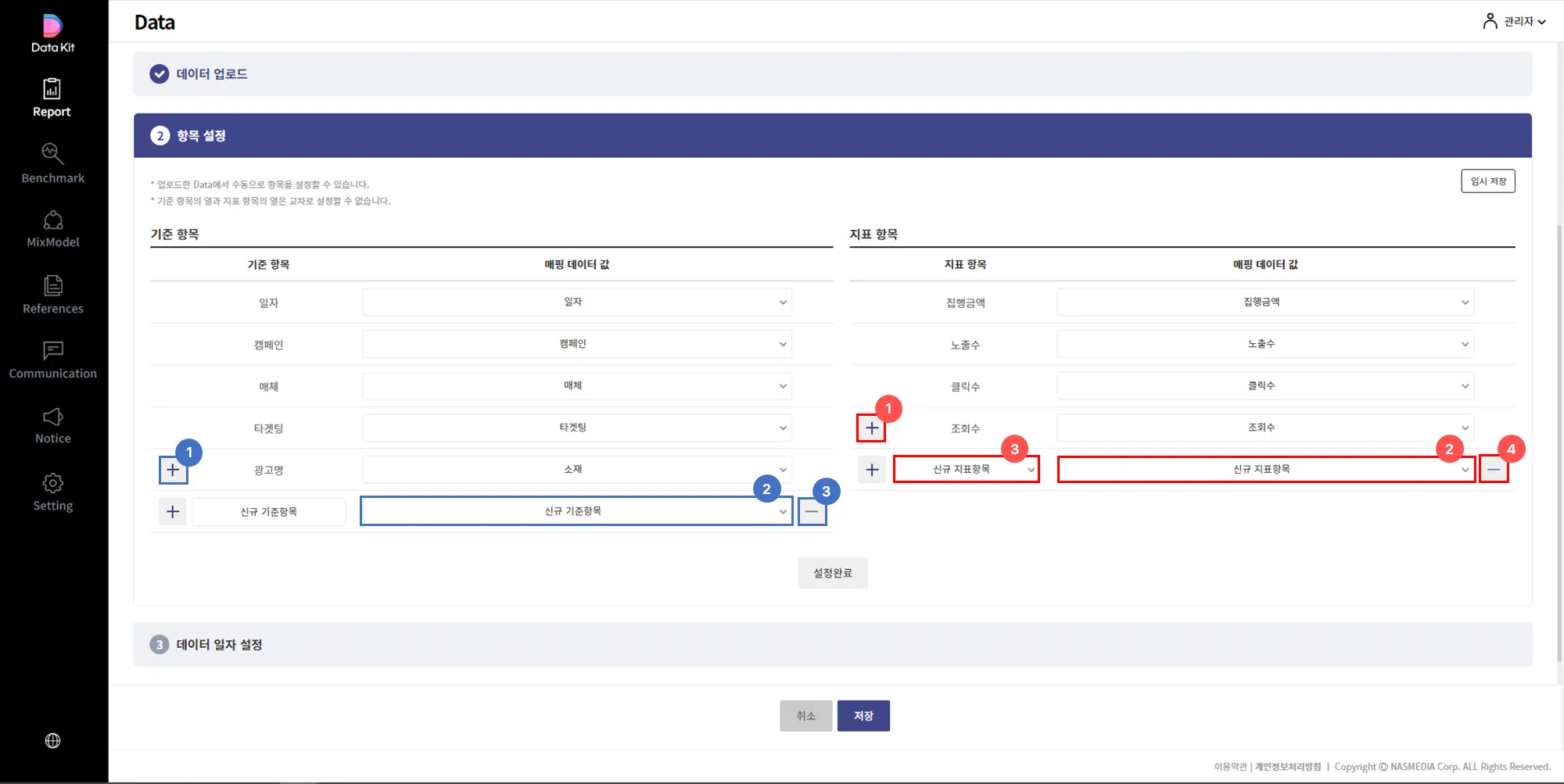Open the 관리자 user menu
This screenshot has width=1564, height=784.
pos(1514,21)
